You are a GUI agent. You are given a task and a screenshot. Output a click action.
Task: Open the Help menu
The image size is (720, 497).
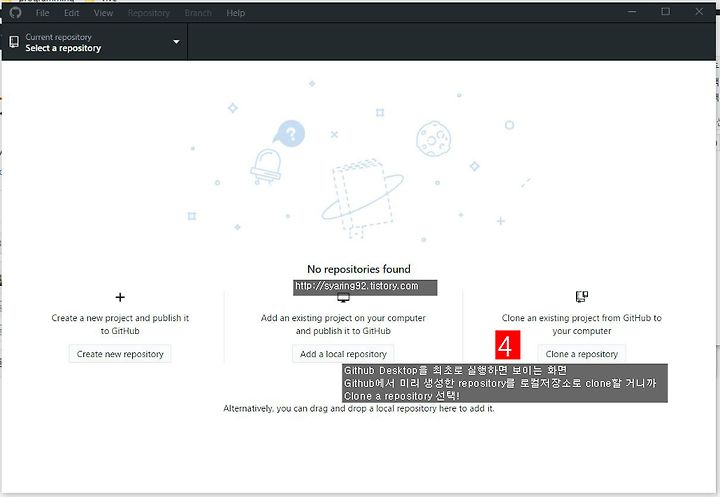[236, 13]
